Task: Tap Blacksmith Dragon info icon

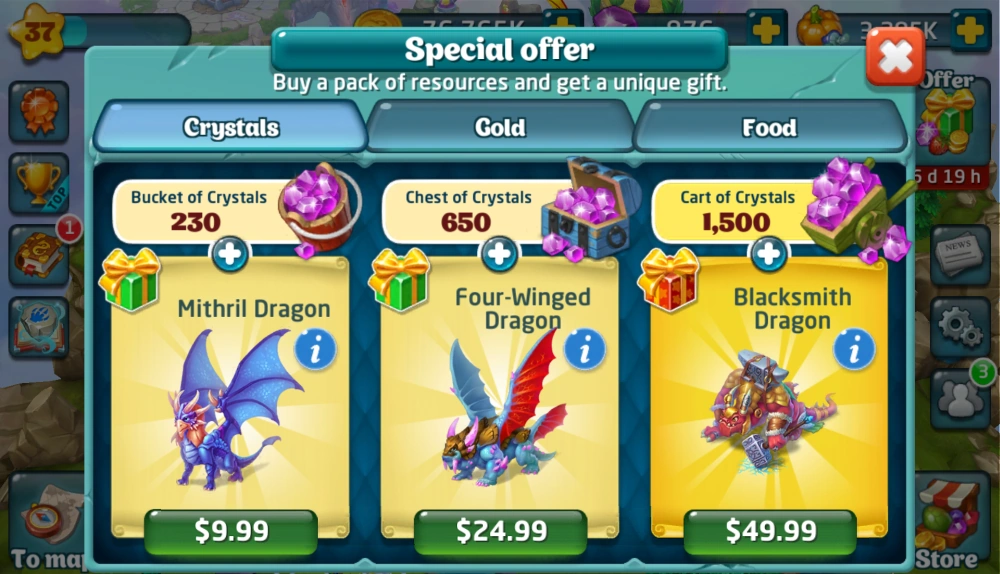Action: click(854, 350)
